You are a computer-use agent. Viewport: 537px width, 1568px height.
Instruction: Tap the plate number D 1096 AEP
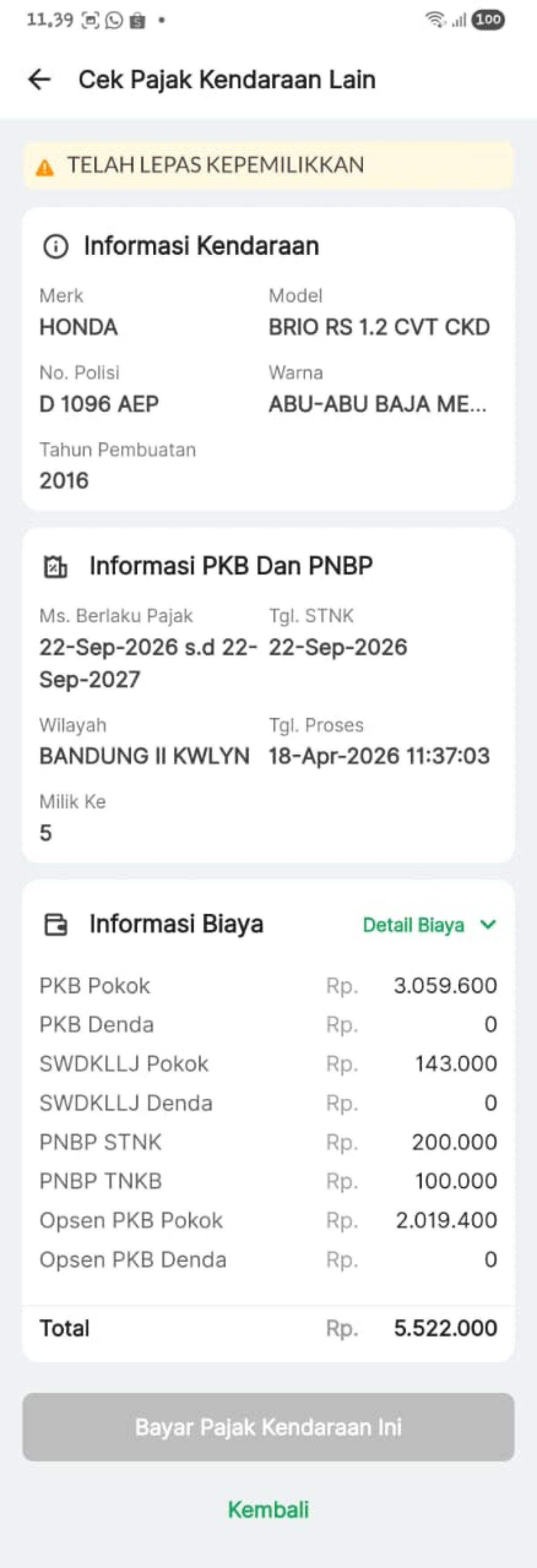99,404
